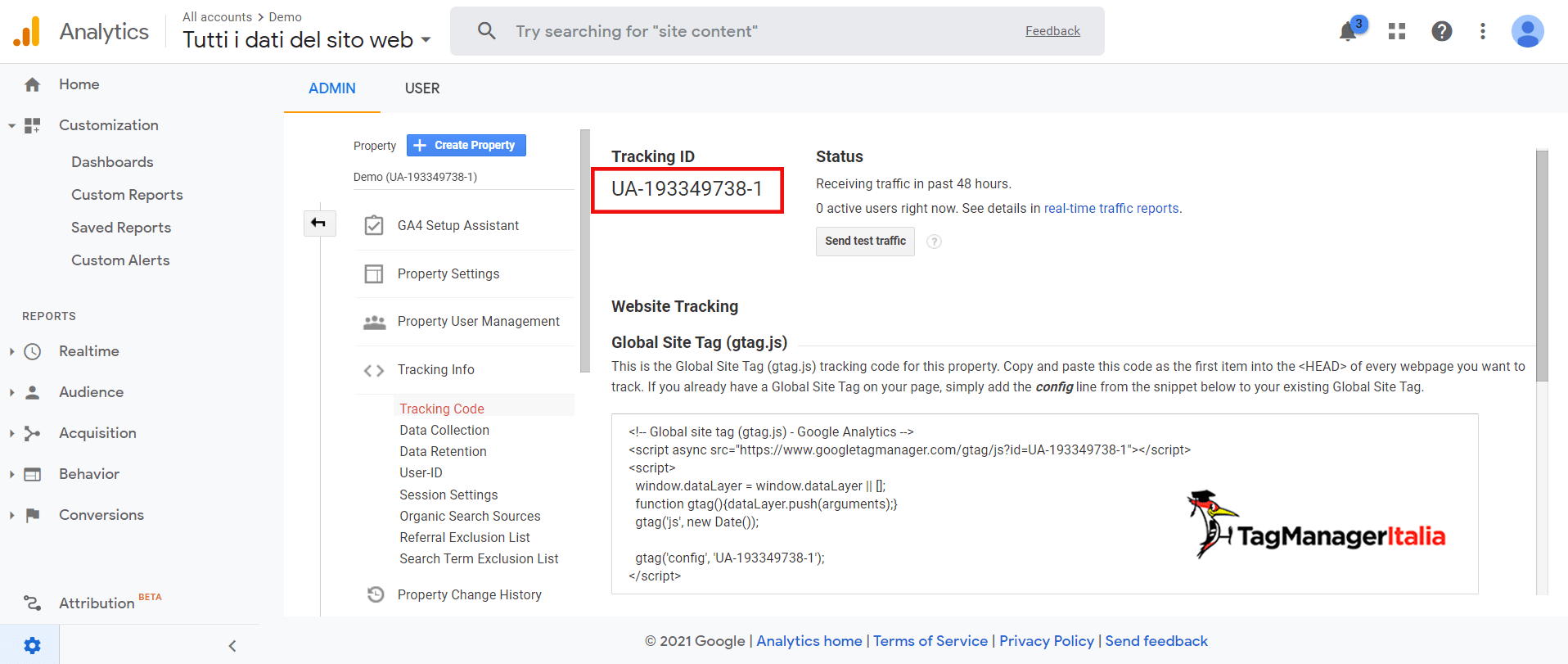Open the user account avatar
The width and height of the screenshot is (1568, 664).
click(x=1527, y=31)
